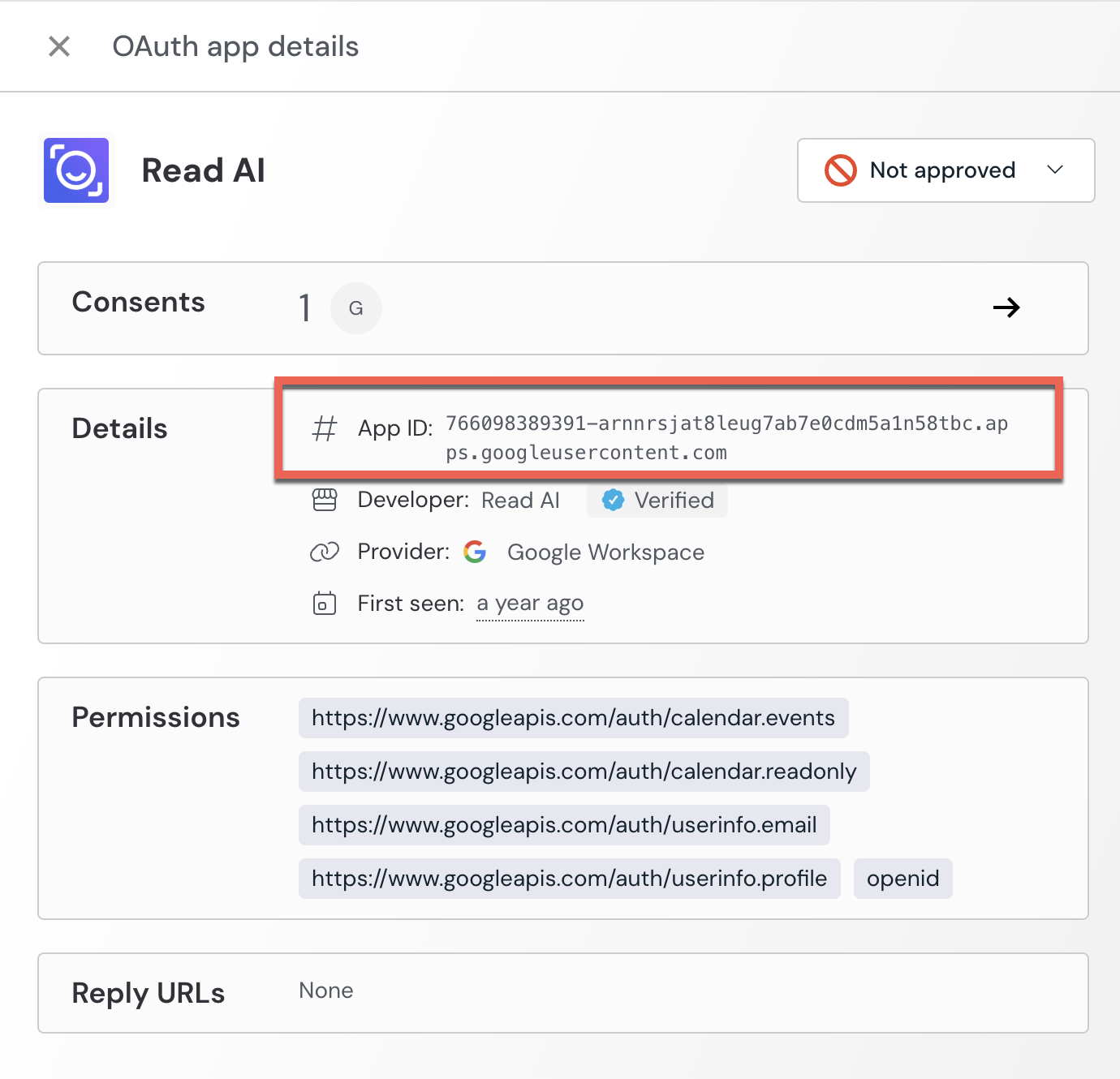This screenshot has width=1120, height=1079.
Task: Click the Reply URLs None value
Action: [326, 991]
